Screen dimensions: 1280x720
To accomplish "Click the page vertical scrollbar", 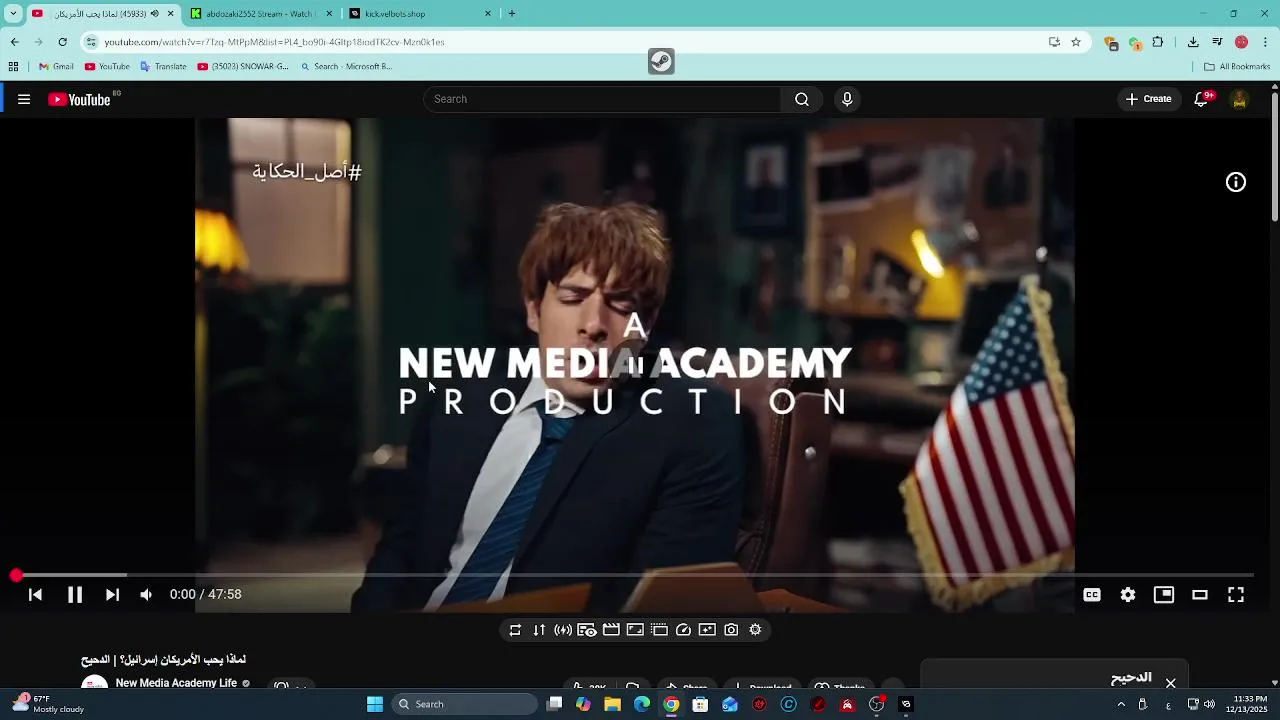I will tap(1274, 155).
